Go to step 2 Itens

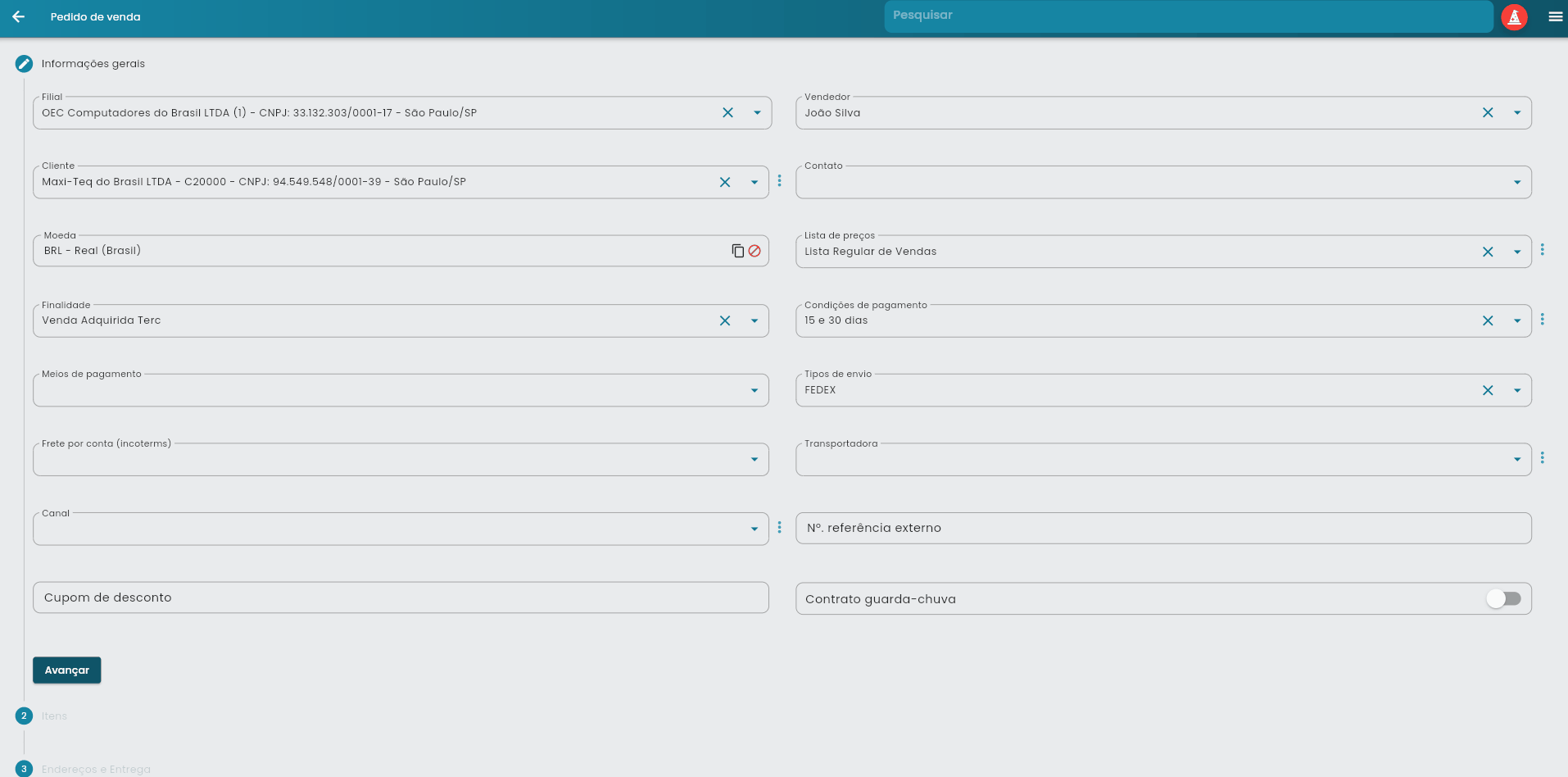tap(25, 716)
